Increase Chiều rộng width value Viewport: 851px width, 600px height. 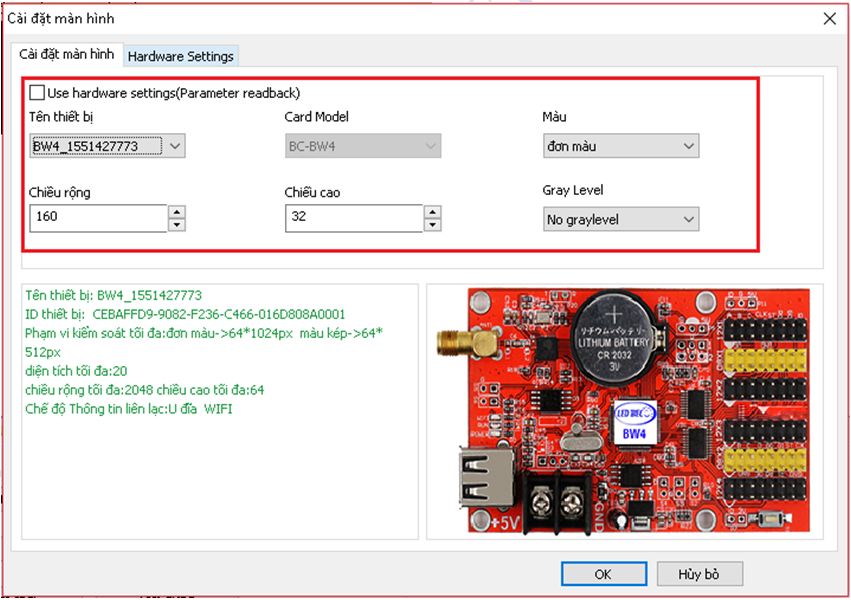tap(176, 211)
